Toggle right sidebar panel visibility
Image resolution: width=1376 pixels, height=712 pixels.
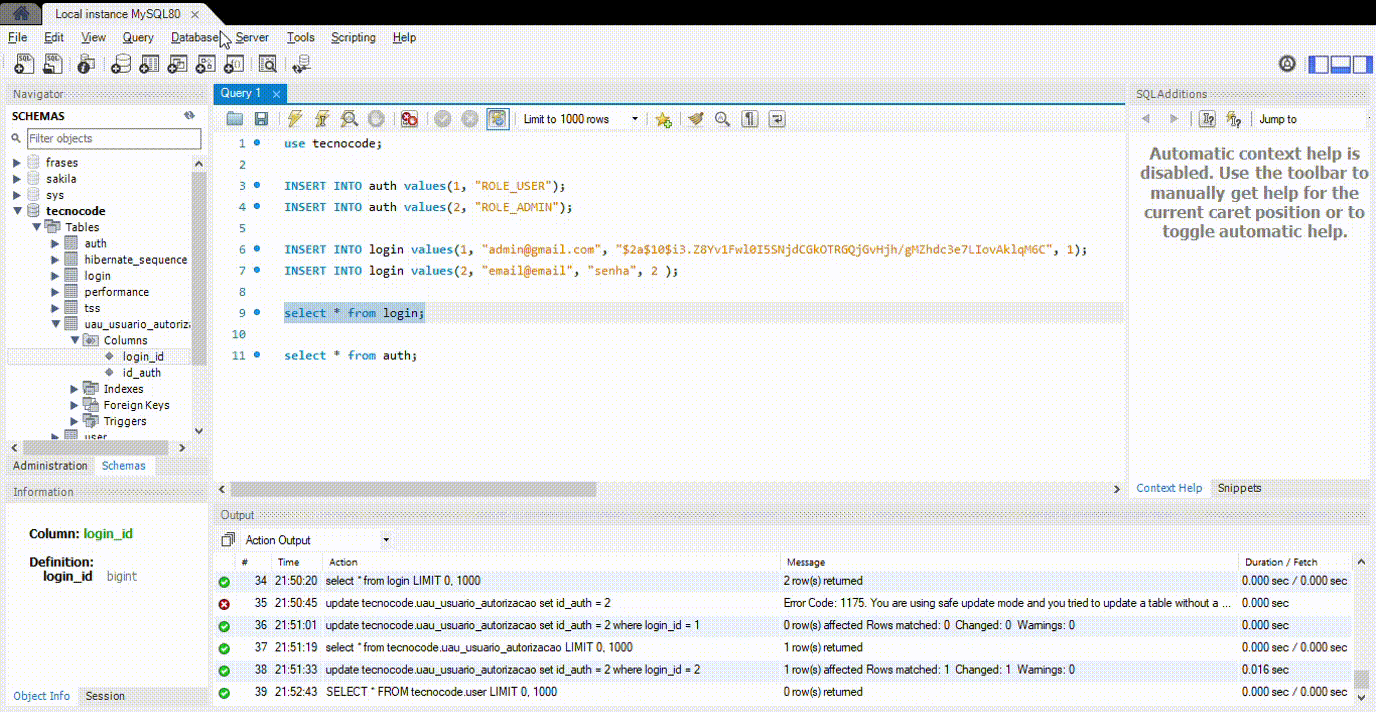coord(1361,65)
